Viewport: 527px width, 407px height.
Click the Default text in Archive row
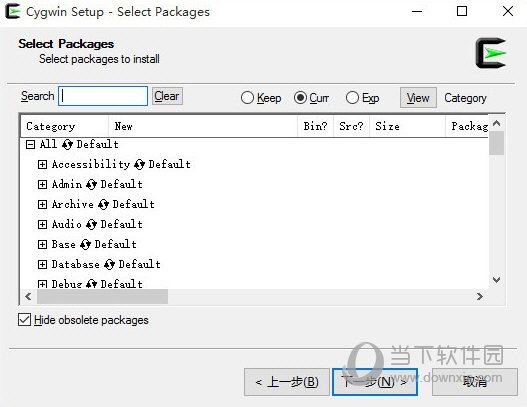133,204
